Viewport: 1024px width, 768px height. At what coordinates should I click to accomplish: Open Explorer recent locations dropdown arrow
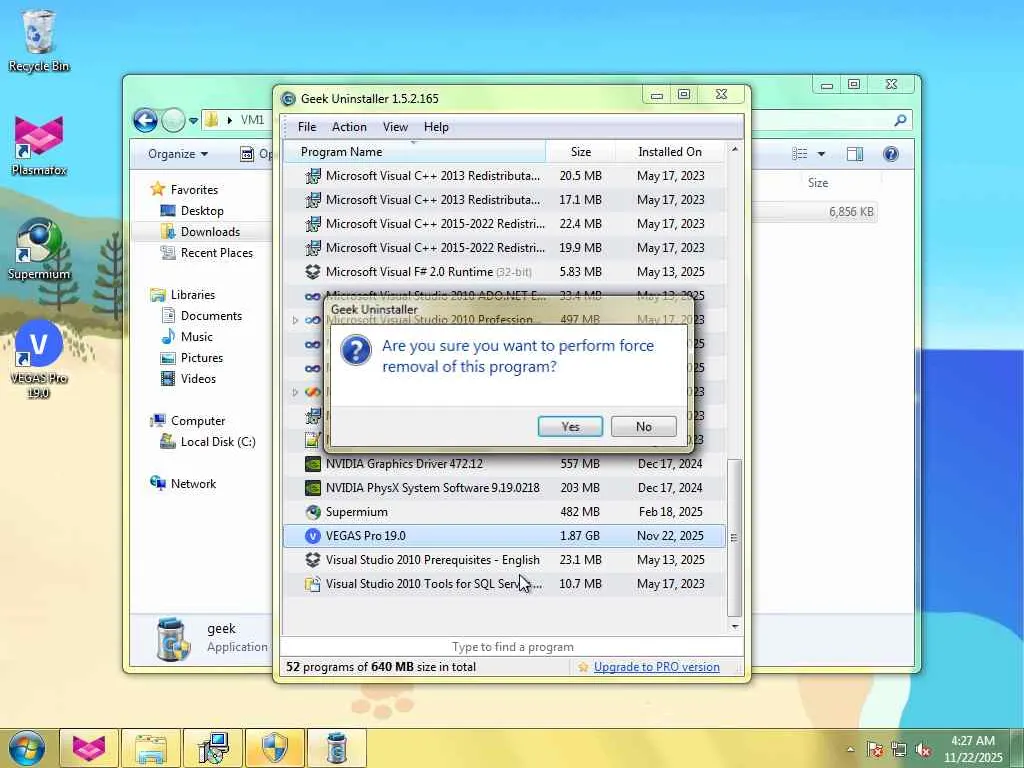[x=193, y=121]
